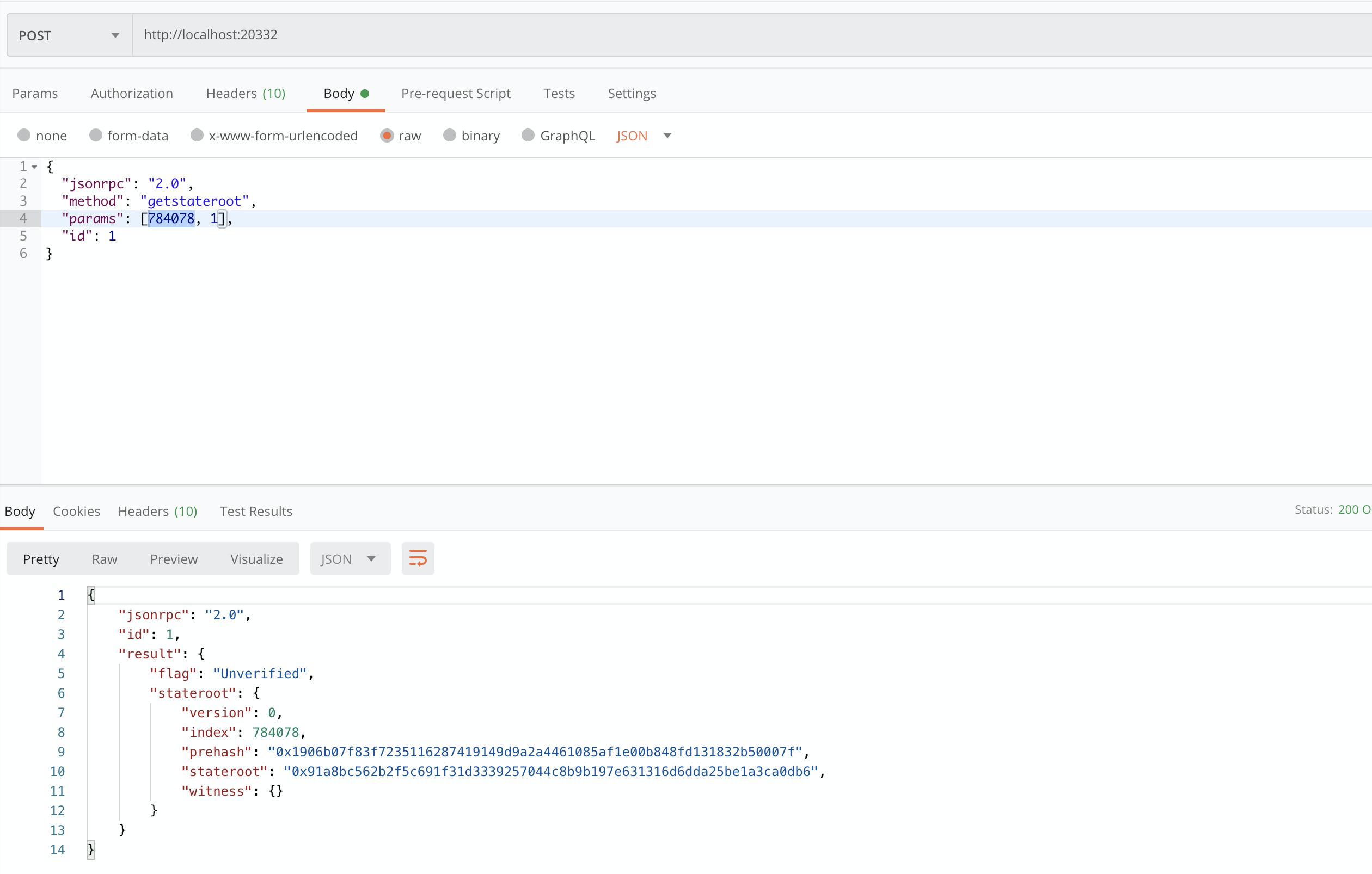
Task: Collapse the JSON body fold arrow
Action: click(35, 167)
